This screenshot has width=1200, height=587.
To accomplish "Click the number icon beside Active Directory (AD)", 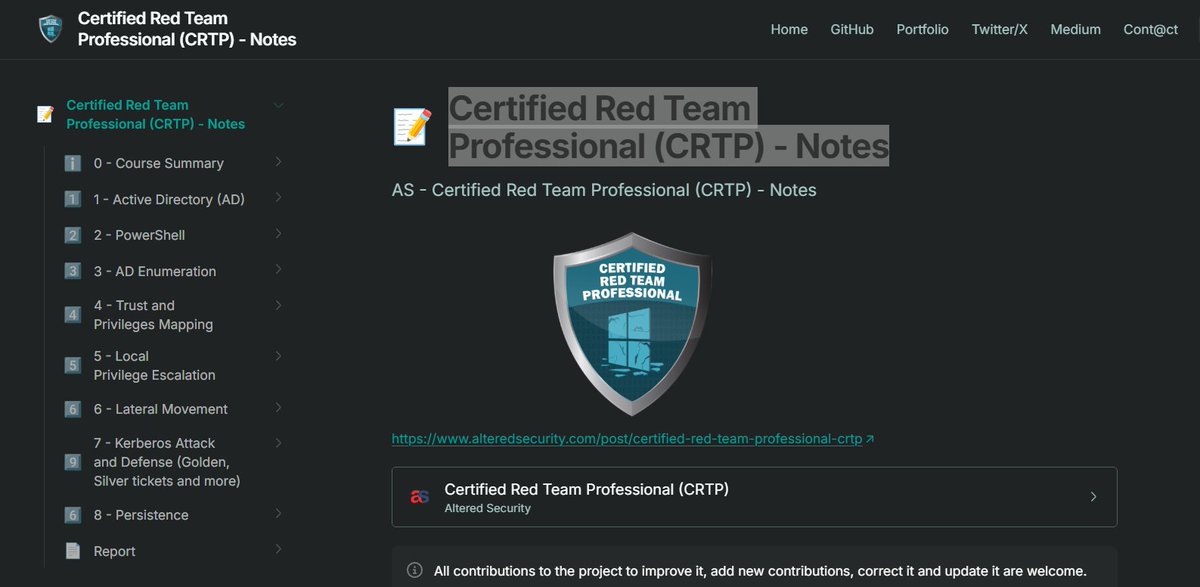I will (72, 199).
